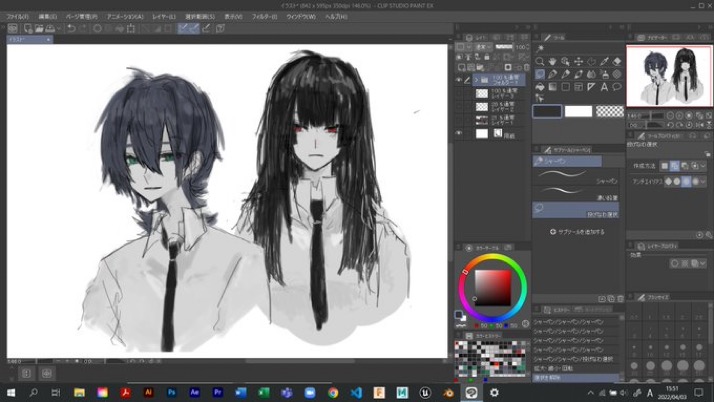
Task: Open the File menu
Action: coord(17,16)
